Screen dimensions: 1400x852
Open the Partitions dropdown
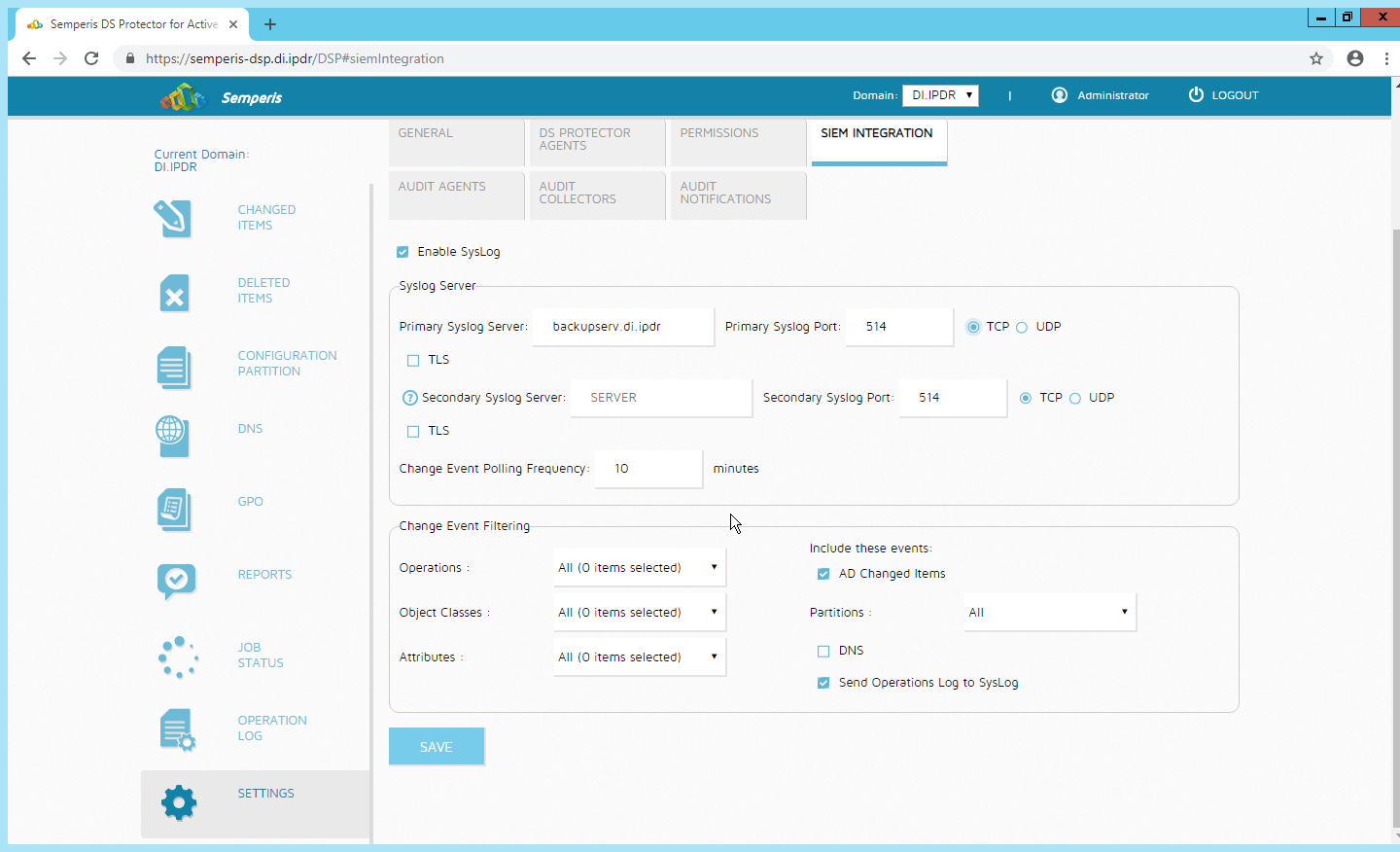(1049, 613)
